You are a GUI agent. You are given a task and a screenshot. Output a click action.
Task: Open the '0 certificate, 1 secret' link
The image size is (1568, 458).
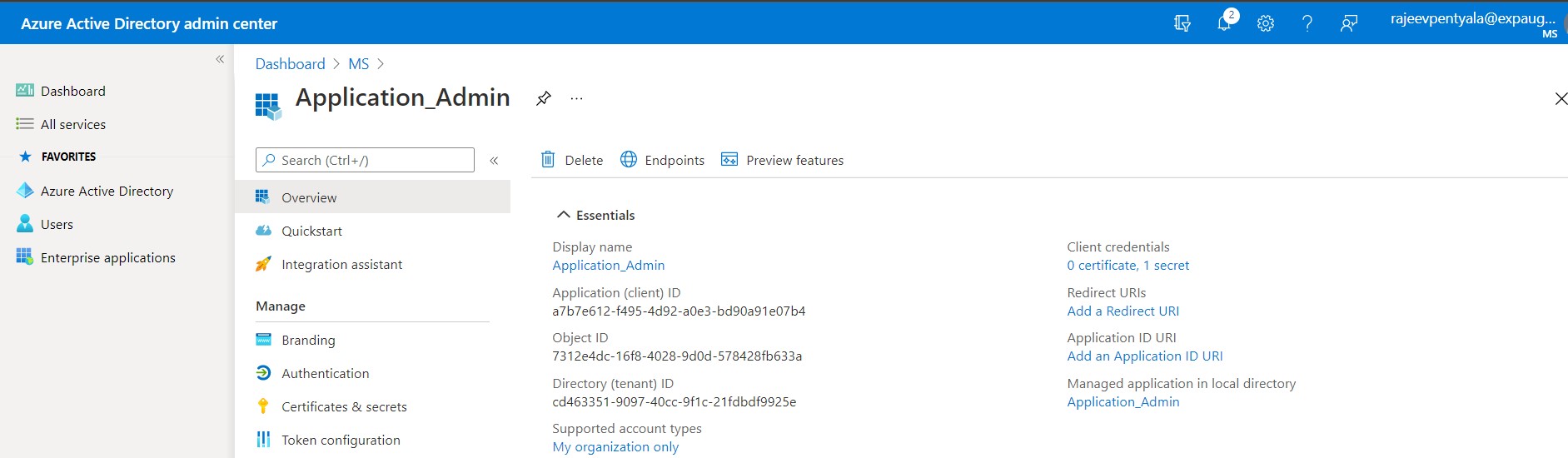coord(1128,265)
